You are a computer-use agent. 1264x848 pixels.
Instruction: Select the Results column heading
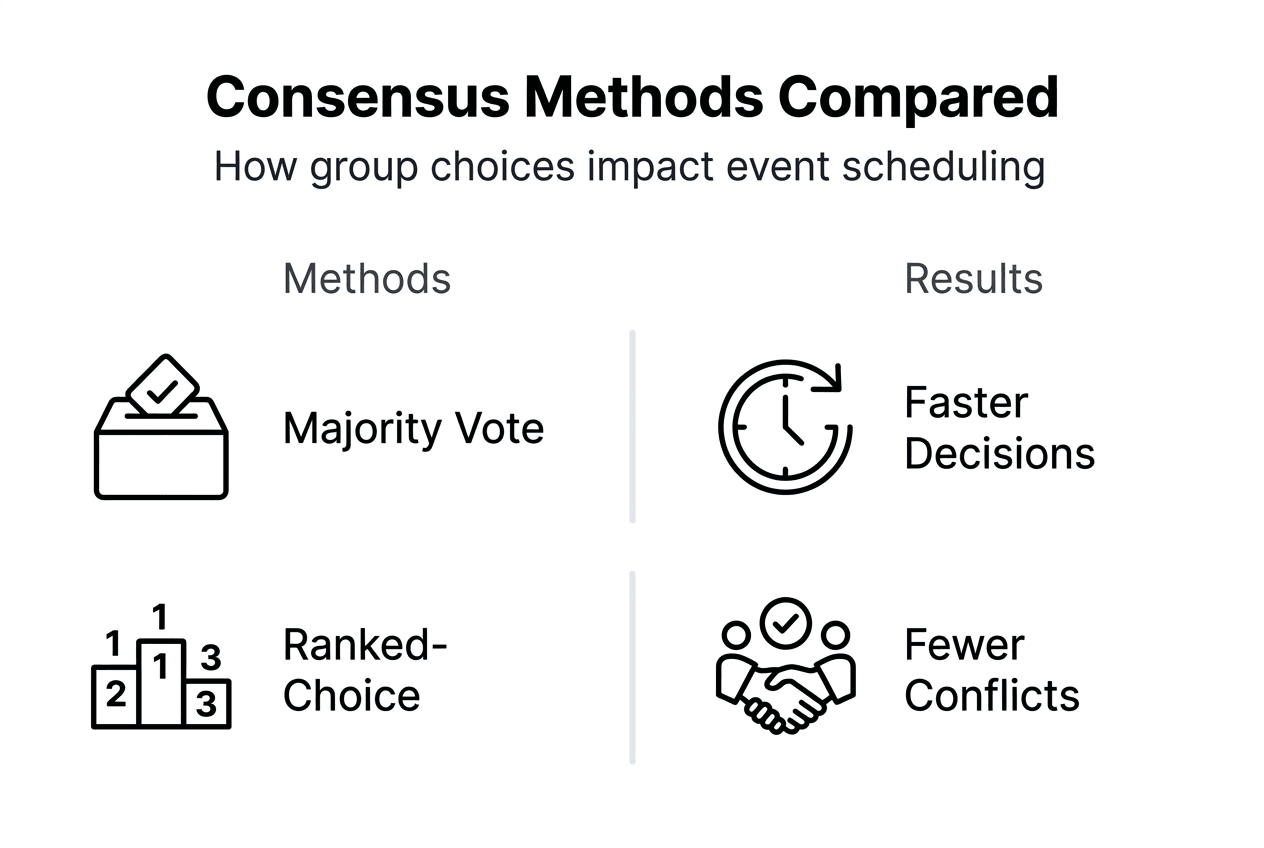tap(973, 278)
